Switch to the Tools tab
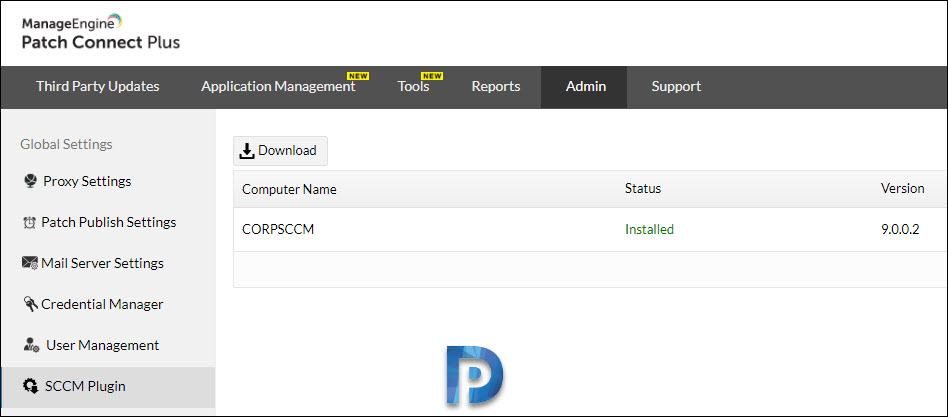The height and width of the screenshot is (417, 948). pos(414,86)
